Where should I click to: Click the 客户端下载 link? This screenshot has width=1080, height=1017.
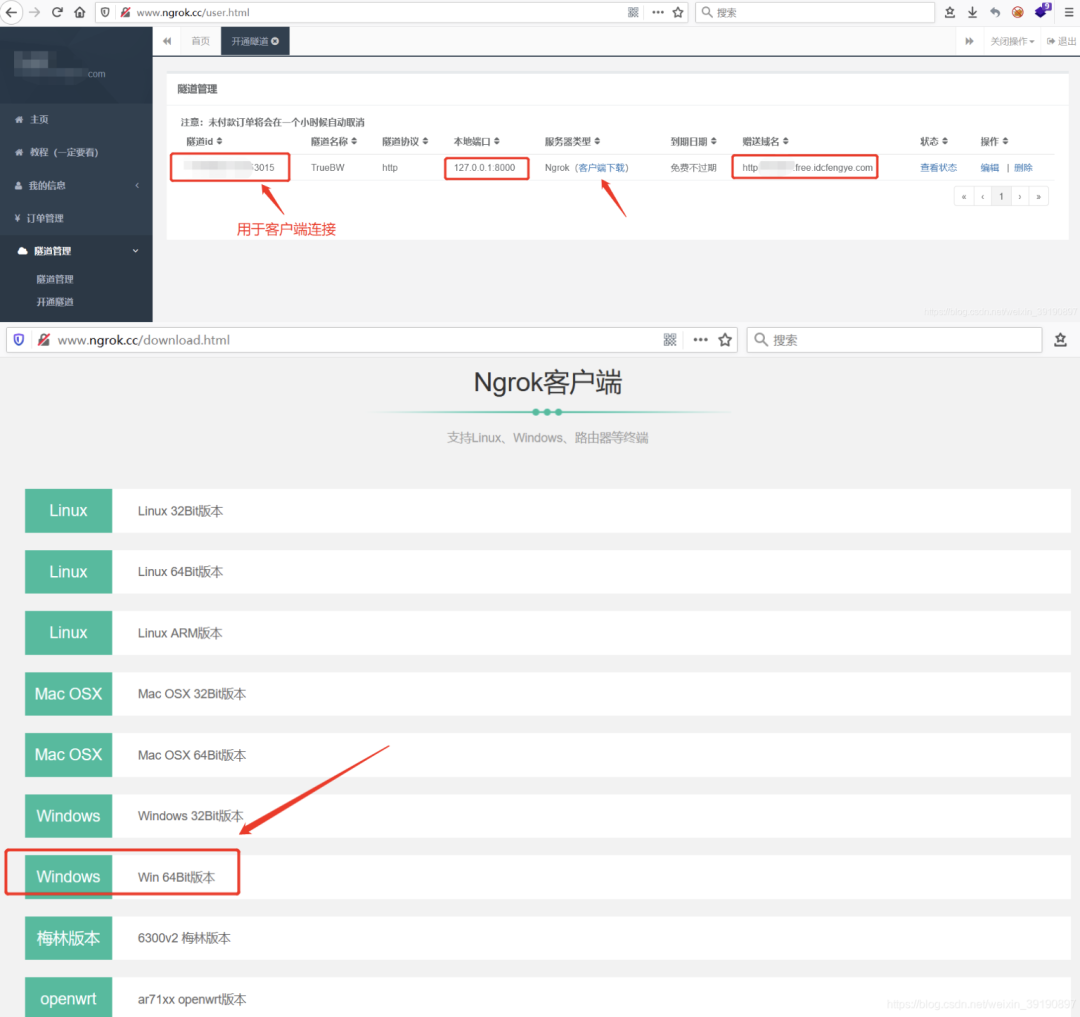click(601, 167)
